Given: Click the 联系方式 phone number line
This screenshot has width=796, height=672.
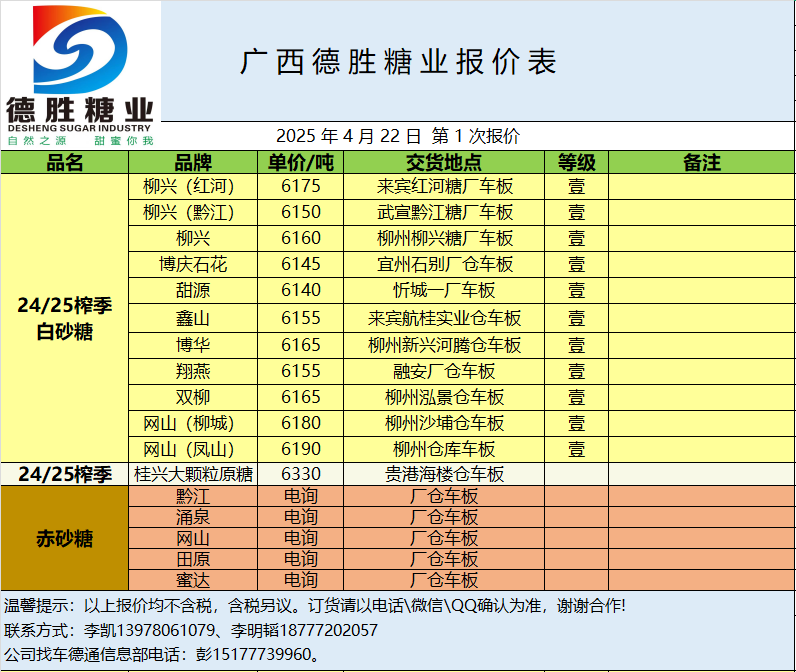Looking at the screenshot, I should (x=192, y=631).
